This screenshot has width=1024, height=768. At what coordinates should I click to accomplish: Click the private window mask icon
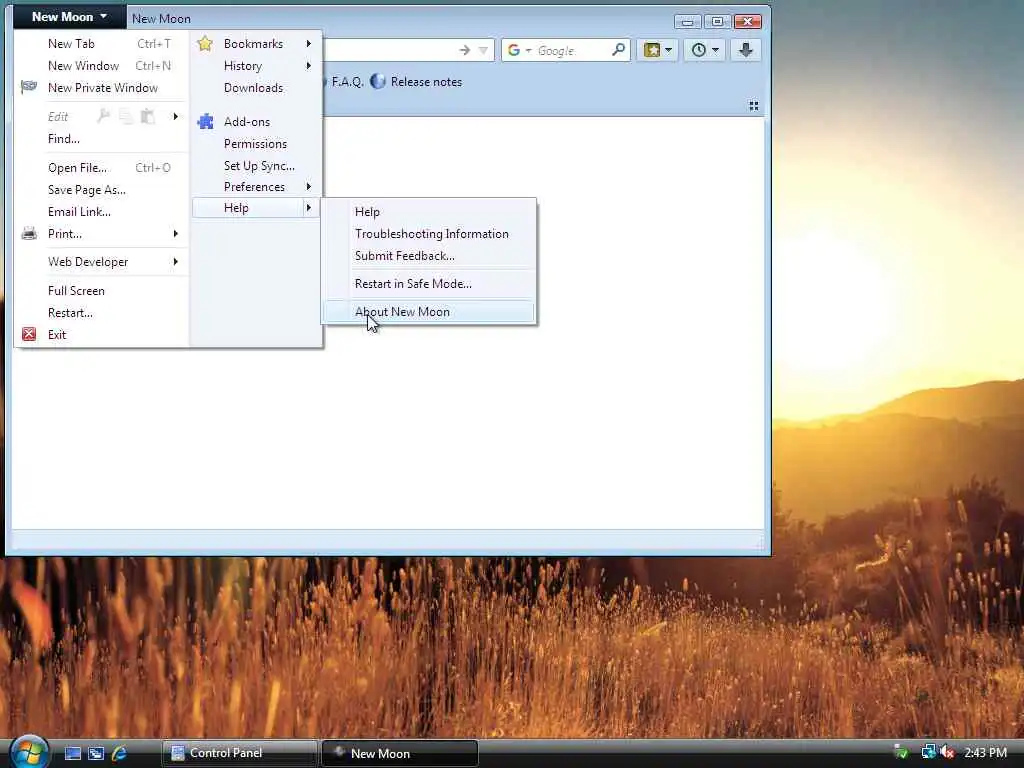point(29,86)
